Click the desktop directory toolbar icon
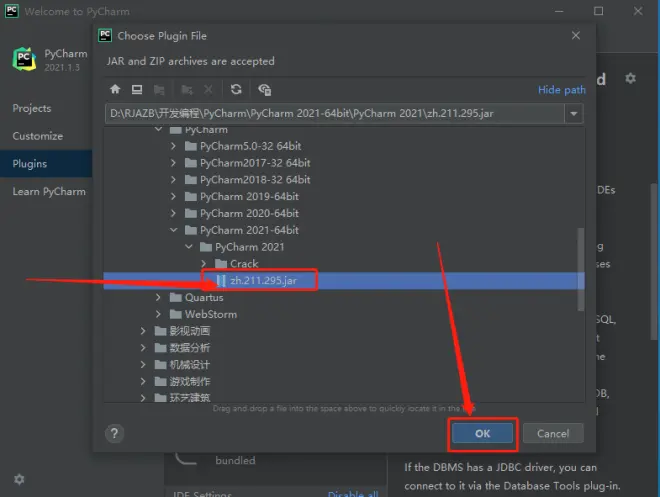 coord(137,89)
